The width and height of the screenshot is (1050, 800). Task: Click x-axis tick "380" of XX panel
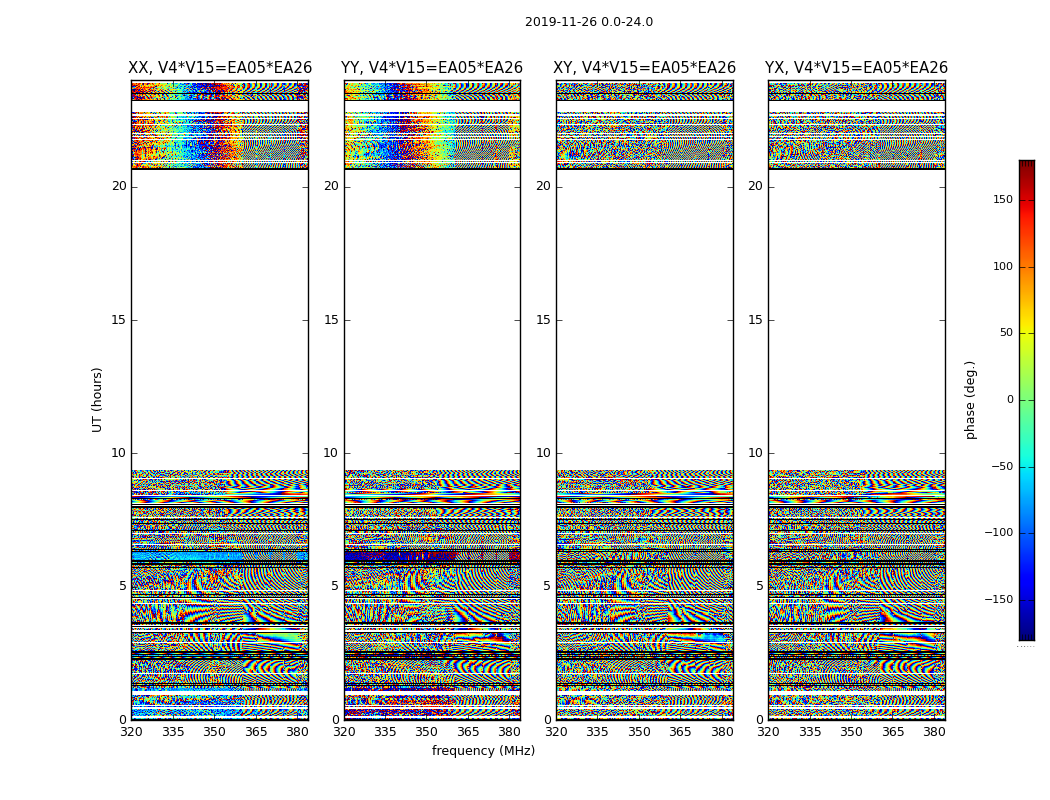pyautogui.click(x=297, y=732)
